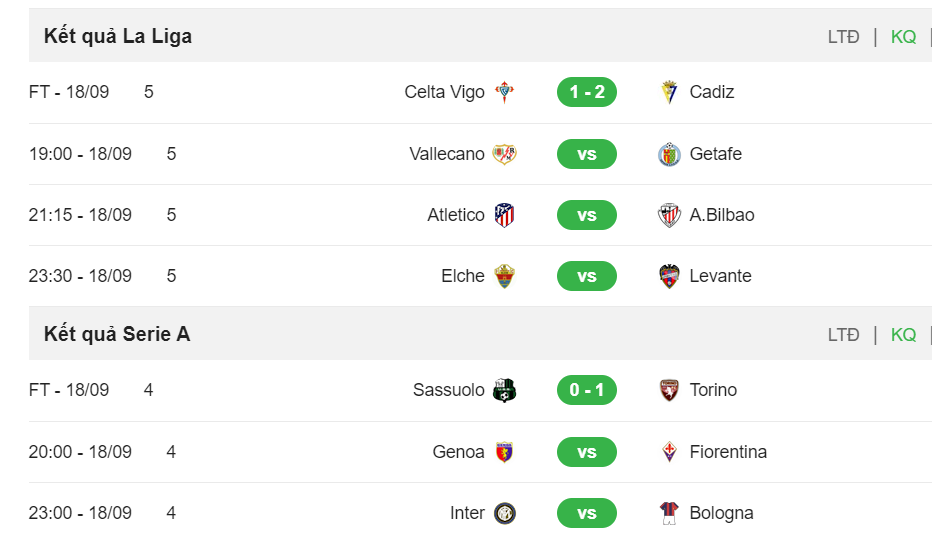Open Elche vs Levante vs button
Screen dimensions: 932x542
587,276
